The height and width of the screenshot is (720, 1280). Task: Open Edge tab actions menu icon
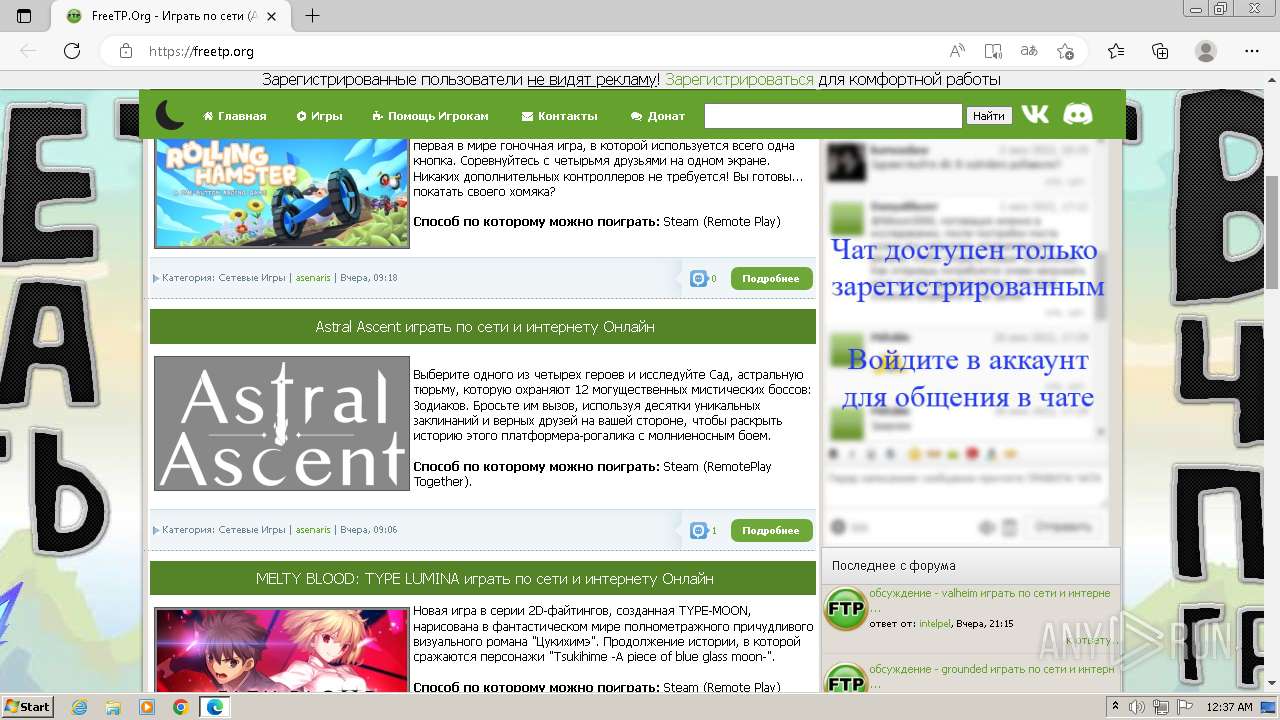pos(24,16)
